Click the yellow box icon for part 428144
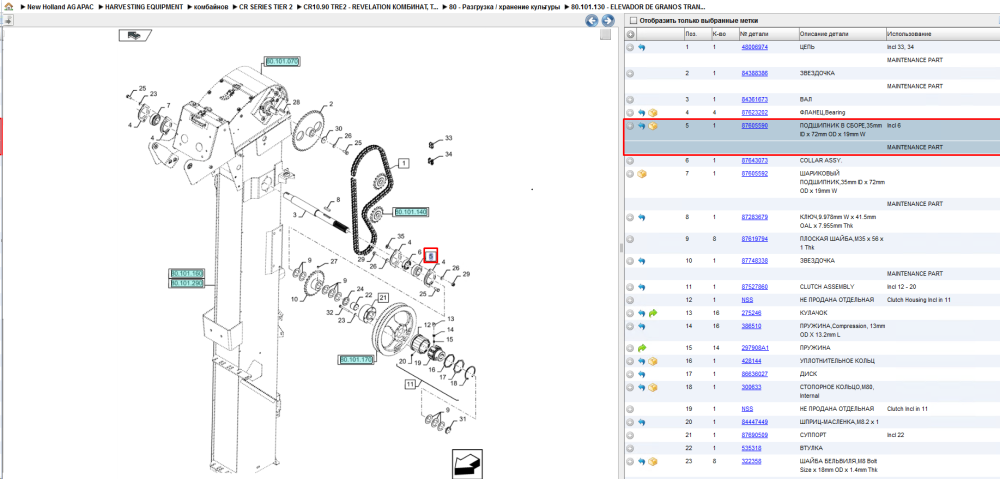This screenshot has height=479, width=1000. (x=653, y=361)
